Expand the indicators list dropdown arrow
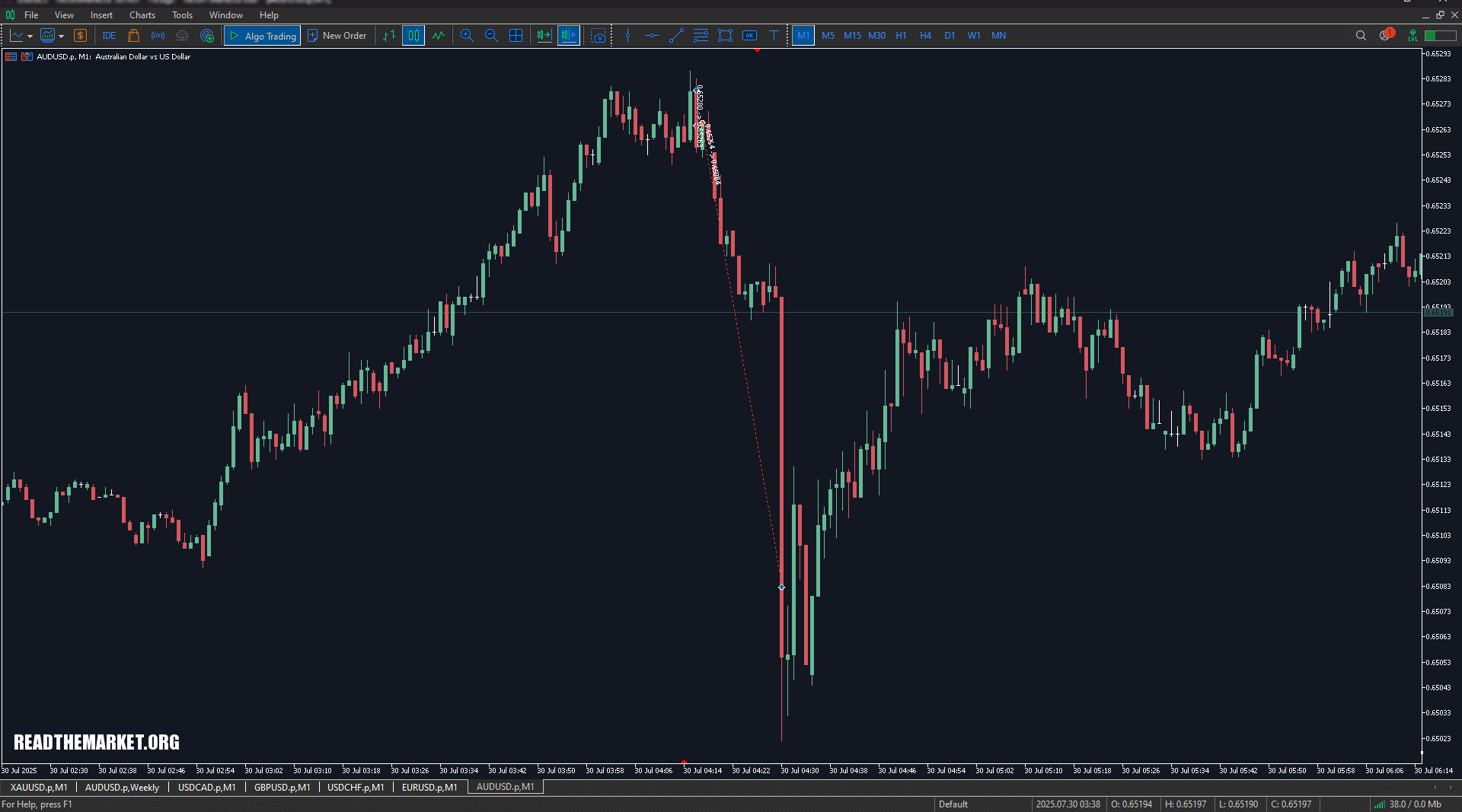 click(x=61, y=36)
